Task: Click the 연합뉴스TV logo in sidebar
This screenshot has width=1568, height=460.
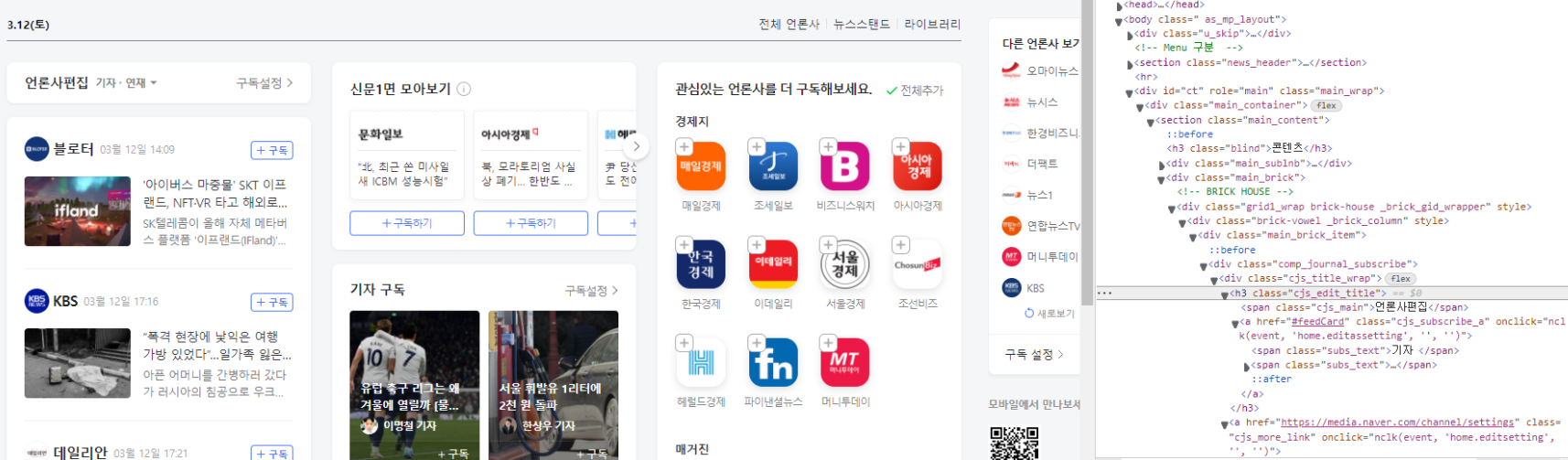Action: [x=1011, y=226]
